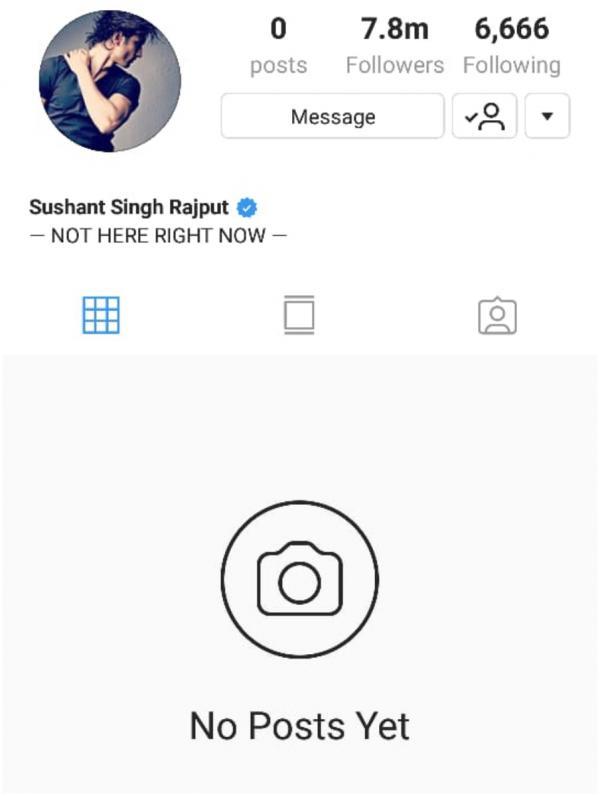600x796 pixels.
Task: Click the camera lens circle inside icon
Action: pyautogui.click(x=299, y=583)
